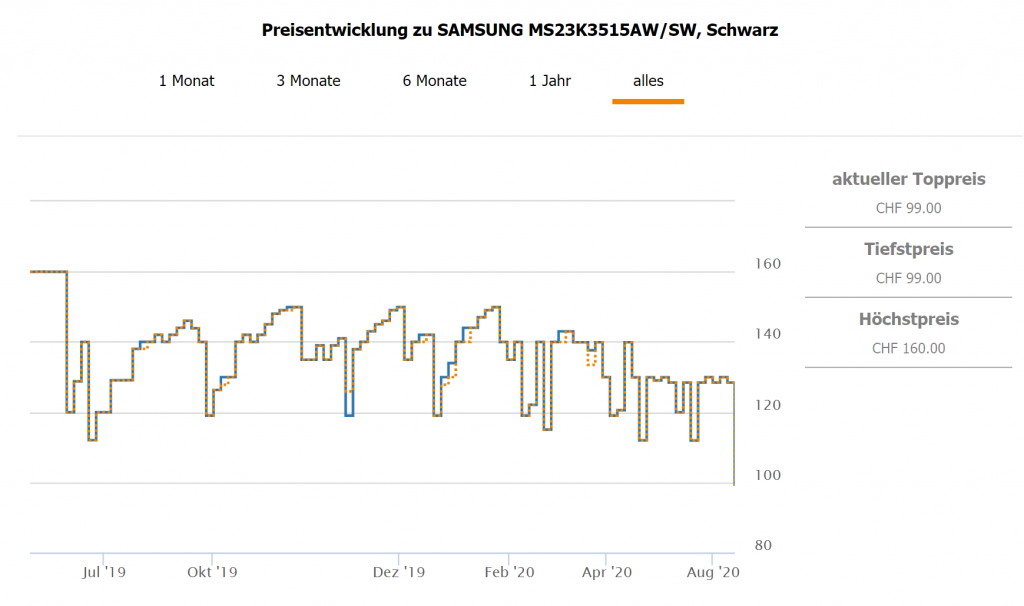Click the 80 y-axis price label
This screenshot has width=1024, height=606.
coord(763,546)
